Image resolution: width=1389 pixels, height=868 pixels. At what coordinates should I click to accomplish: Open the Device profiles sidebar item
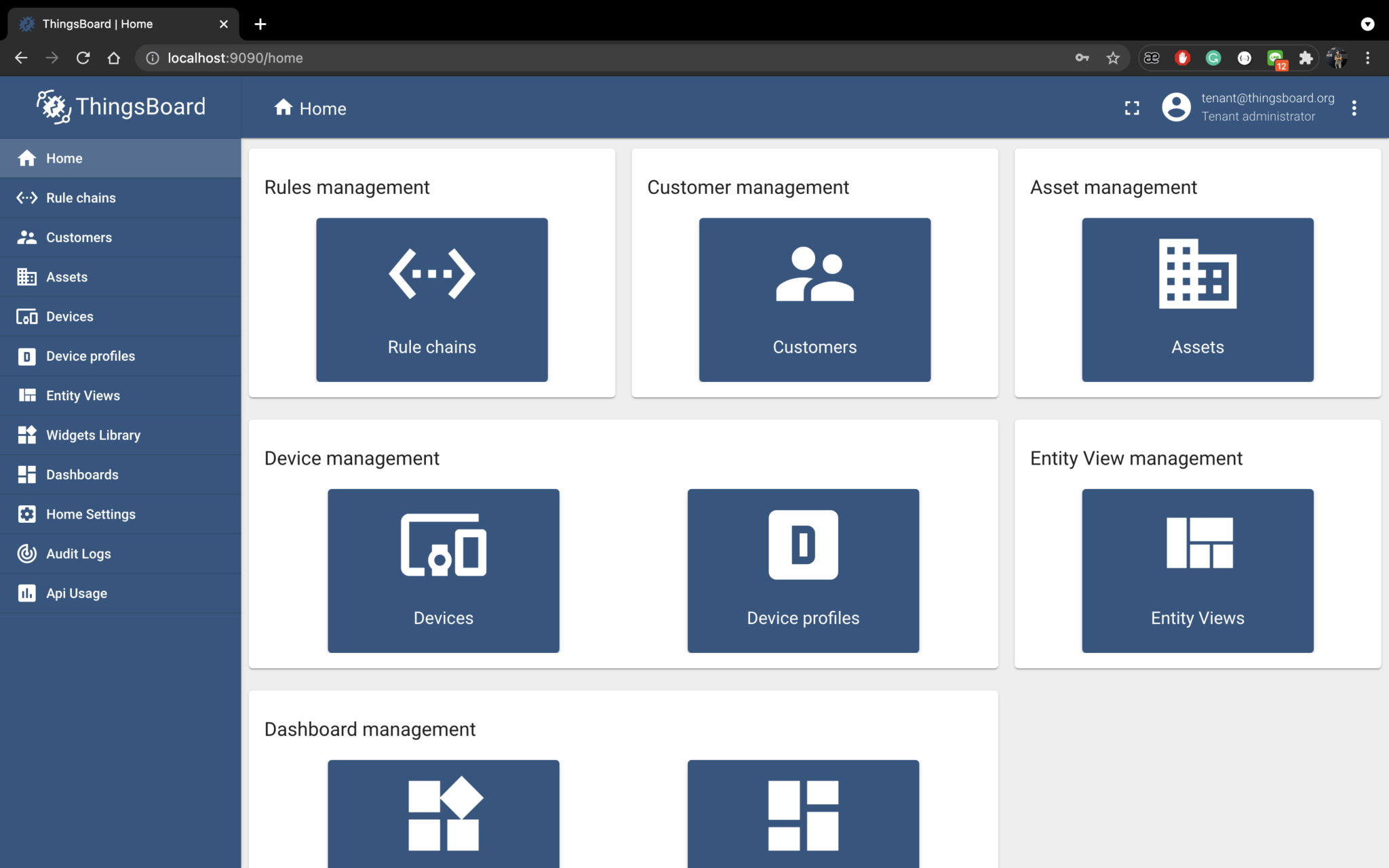pyautogui.click(x=90, y=356)
